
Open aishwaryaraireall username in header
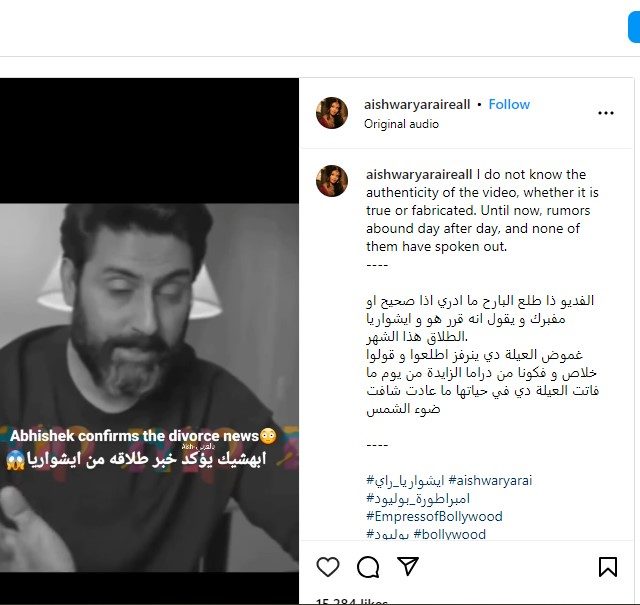coord(417,105)
